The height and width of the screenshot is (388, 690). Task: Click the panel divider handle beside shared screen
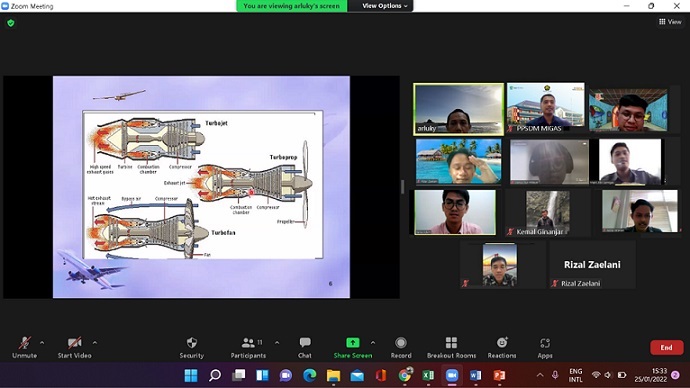click(403, 187)
